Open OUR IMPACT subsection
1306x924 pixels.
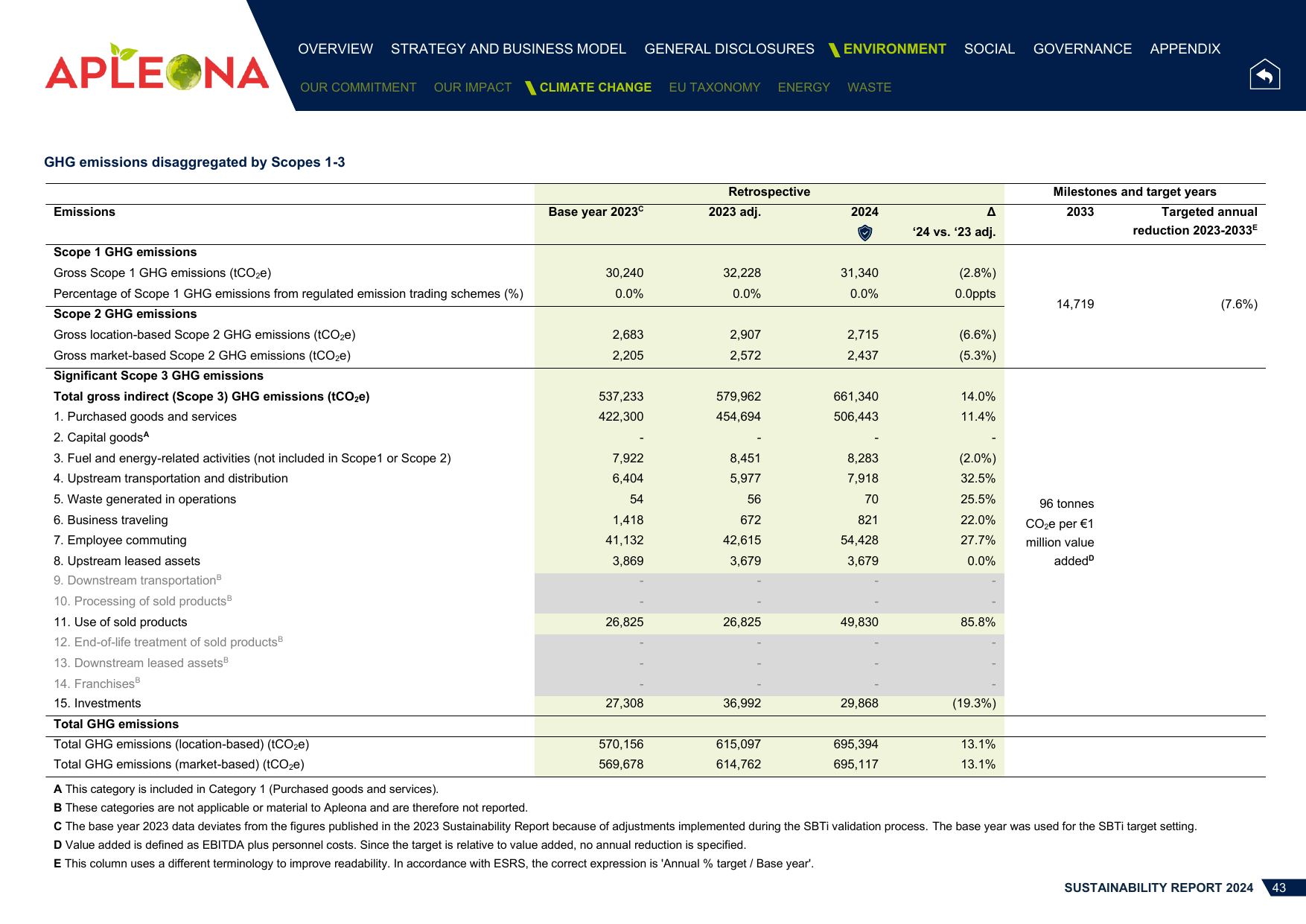click(x=473, y=87)
